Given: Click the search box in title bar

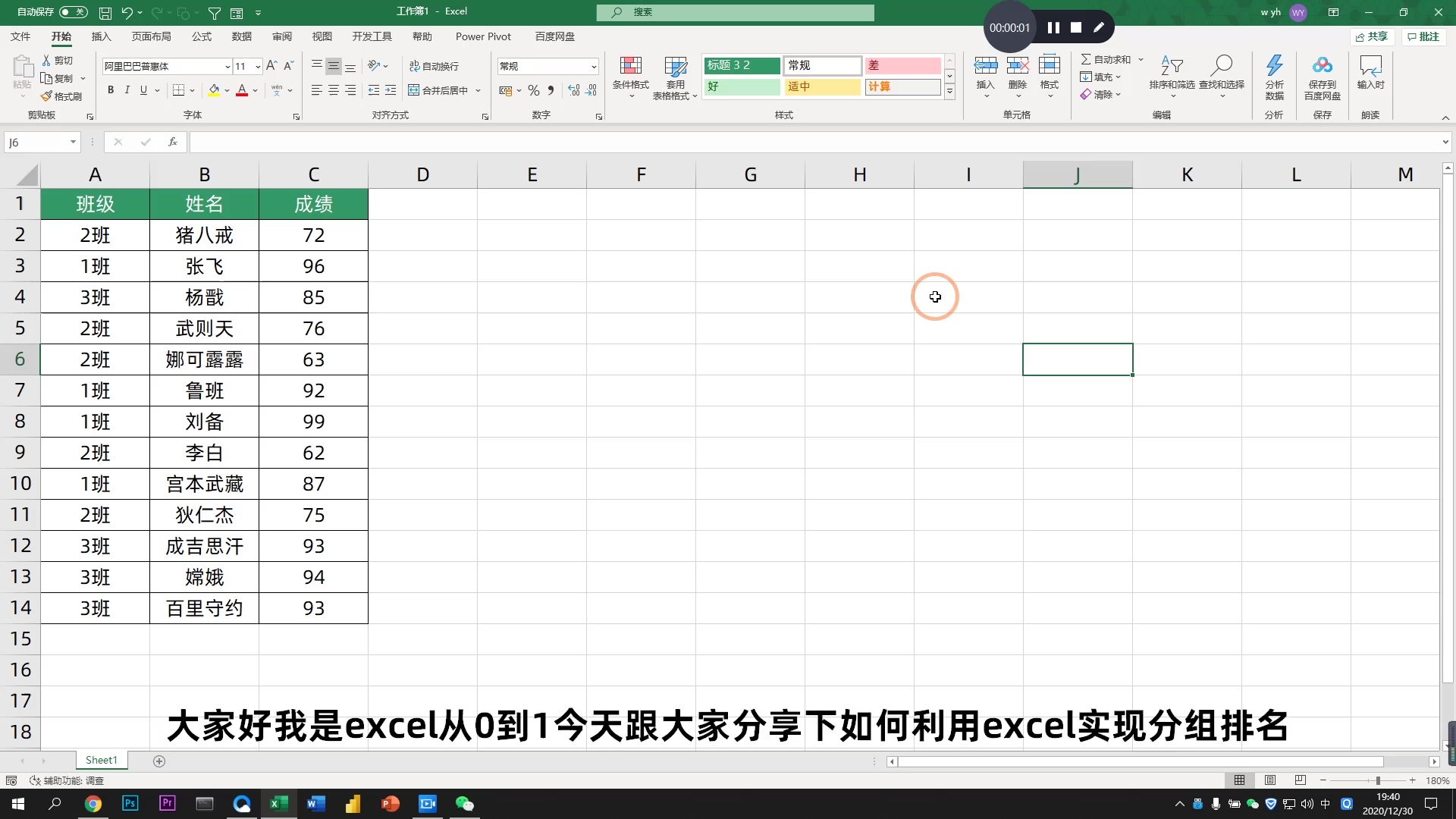Looking at the screenshot, I should pos(735,12).
